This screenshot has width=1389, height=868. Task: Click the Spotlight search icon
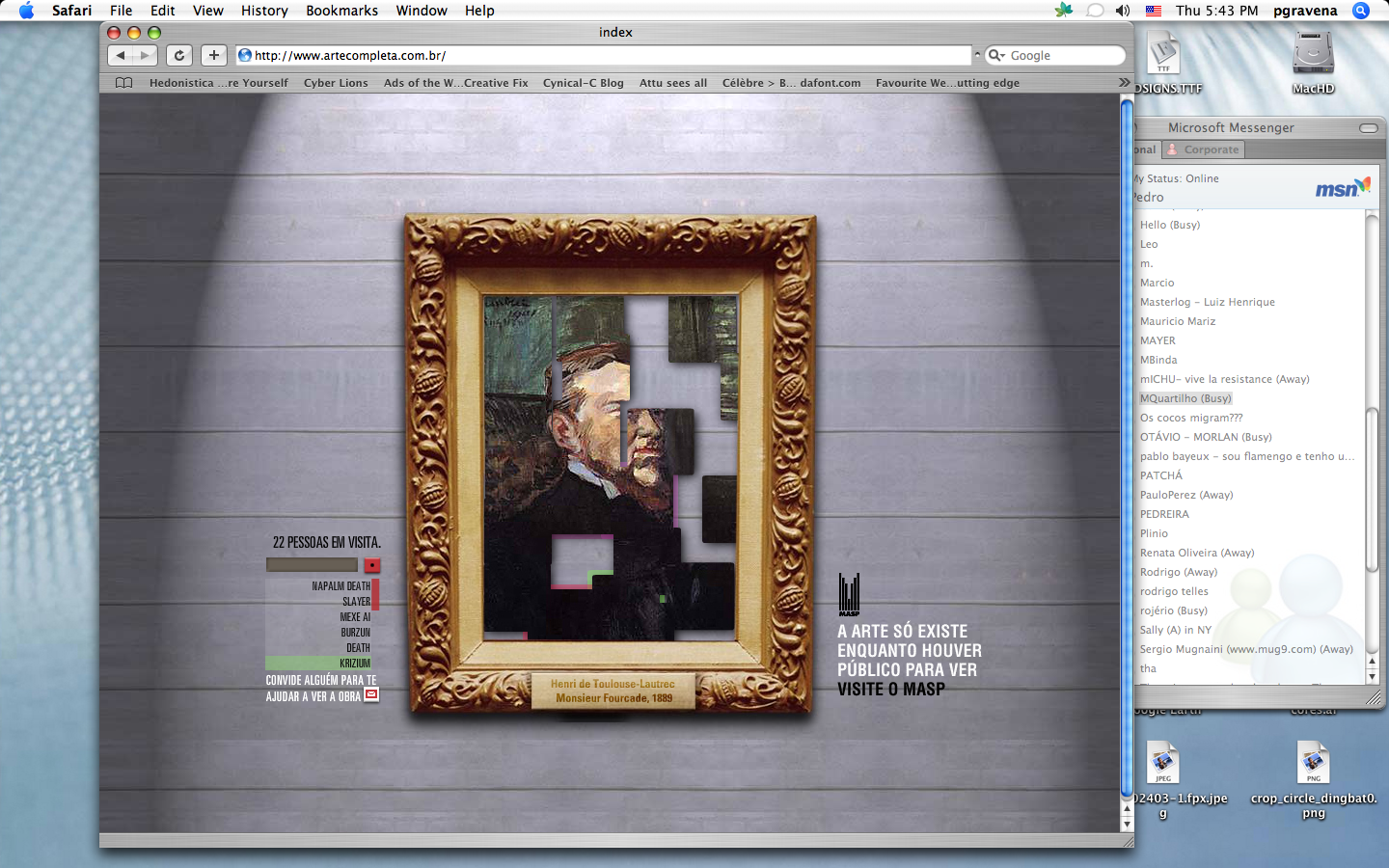(x=1361, y=11)
